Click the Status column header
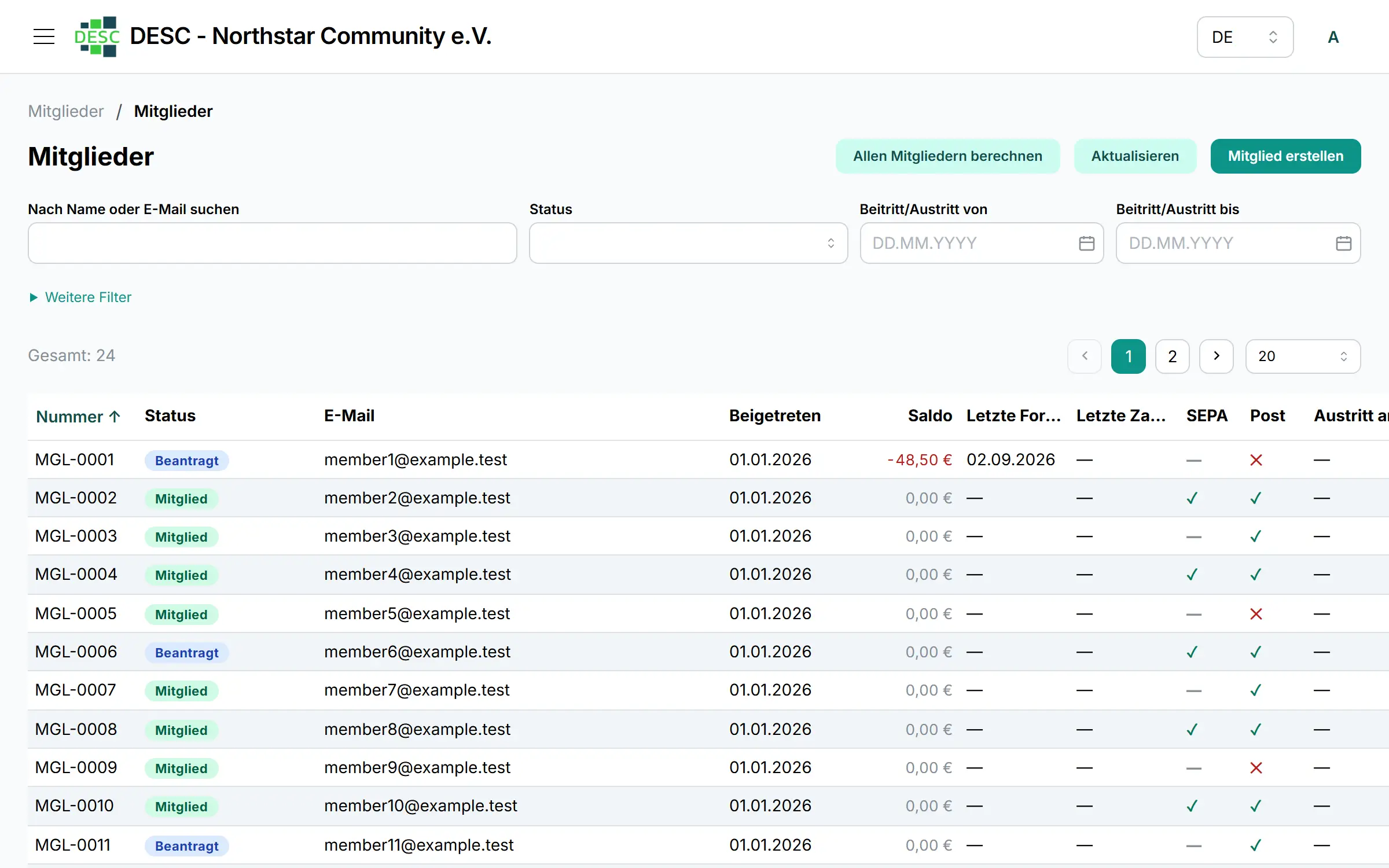1389x868 pixels. pos(170,415)
